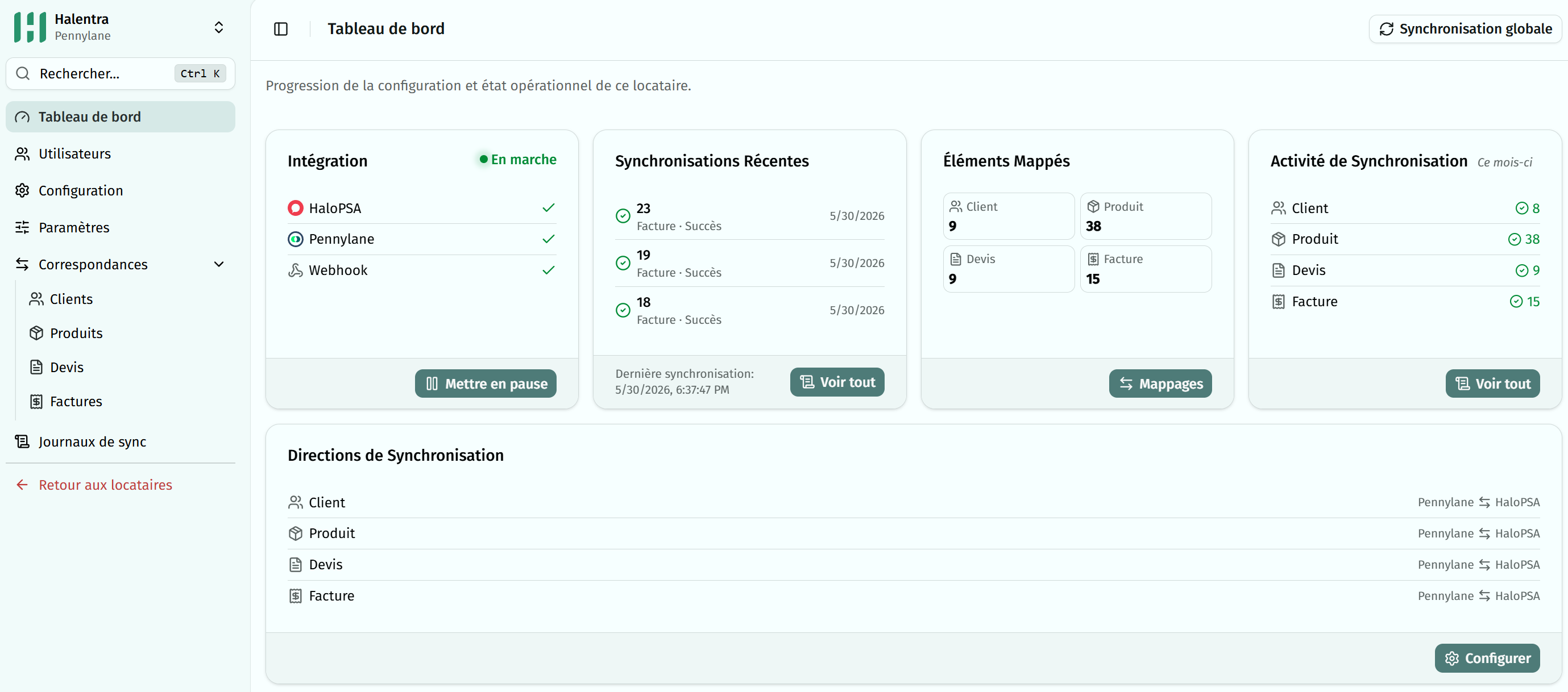Open Devis mapping sub-item

128,367
